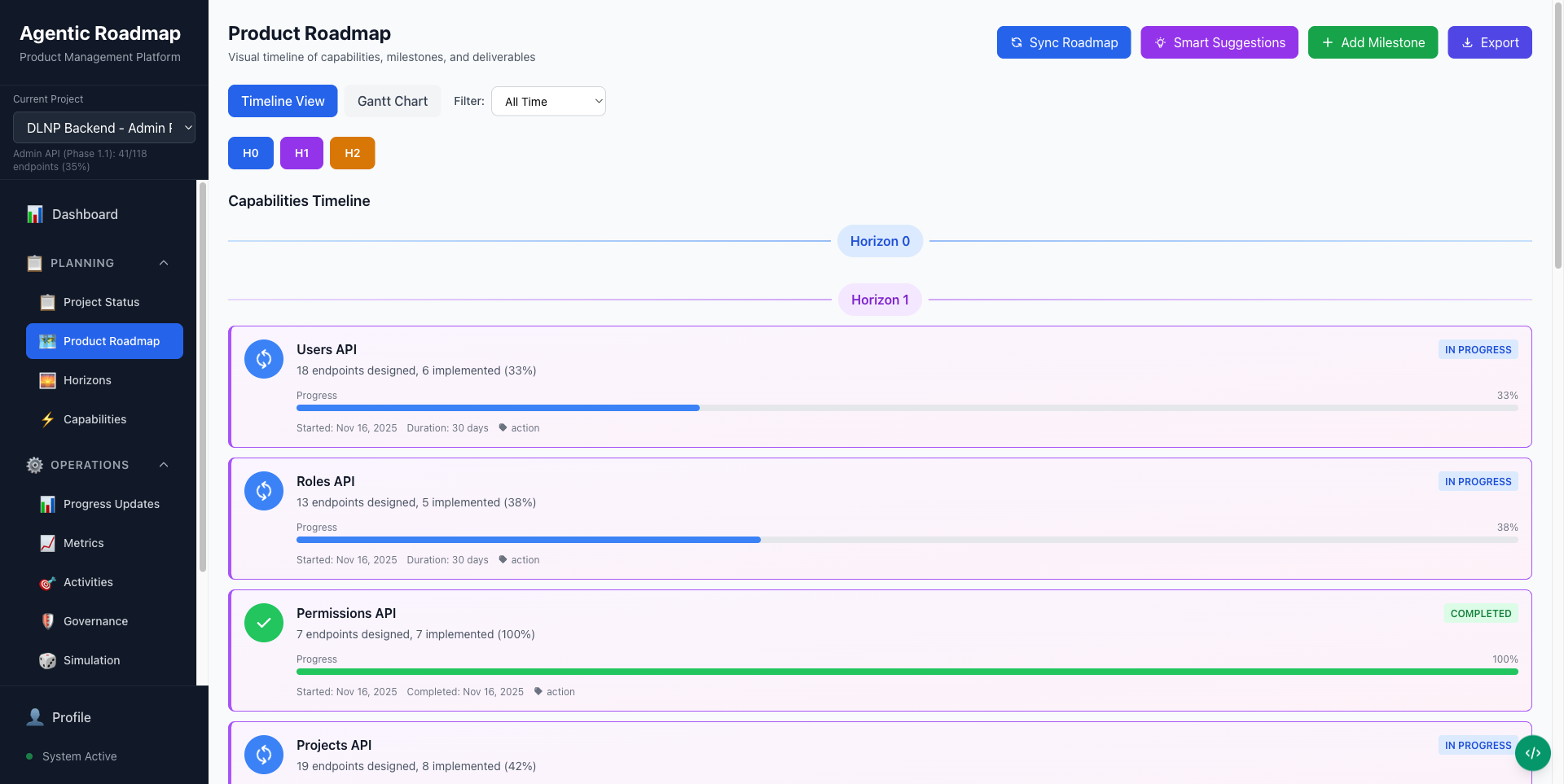Image resolution: width=1564 pixels, height=784 pixels.
Task: Click the Projects API in-progress sync icon
Action: tap(264, 755)
